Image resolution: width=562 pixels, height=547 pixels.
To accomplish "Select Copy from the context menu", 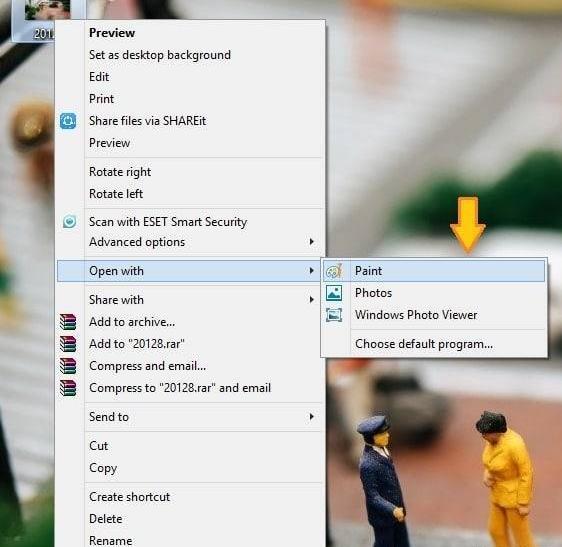I will [x=190, y=468].
